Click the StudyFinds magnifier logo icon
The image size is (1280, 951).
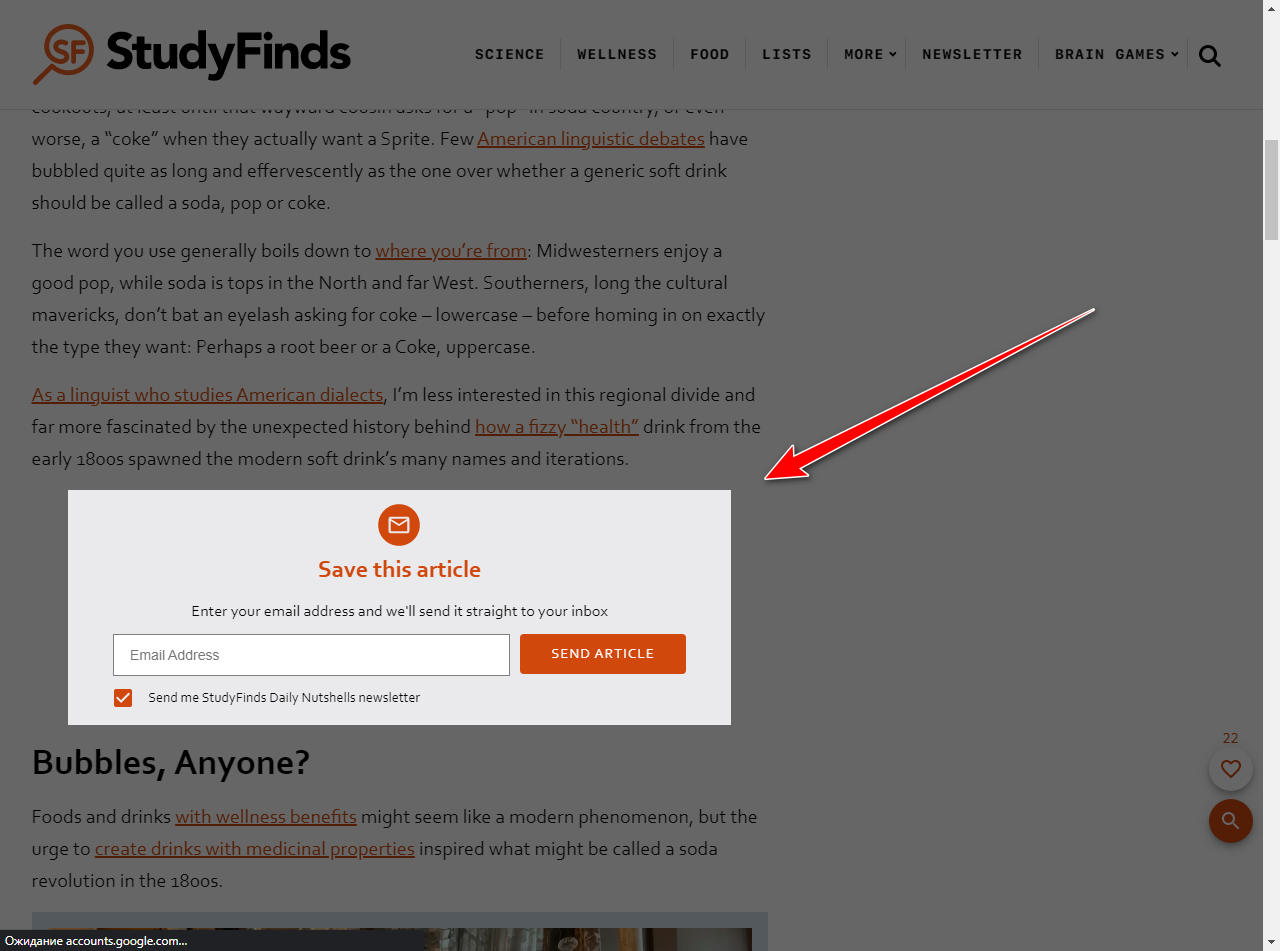click(x=63, y=54)
